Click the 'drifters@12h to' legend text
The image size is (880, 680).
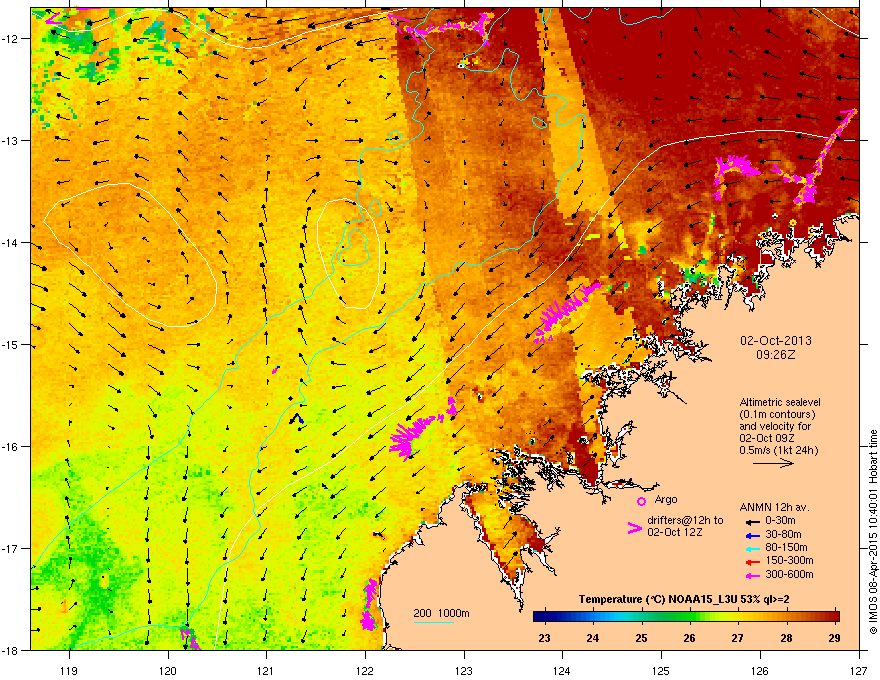(685, 520)
